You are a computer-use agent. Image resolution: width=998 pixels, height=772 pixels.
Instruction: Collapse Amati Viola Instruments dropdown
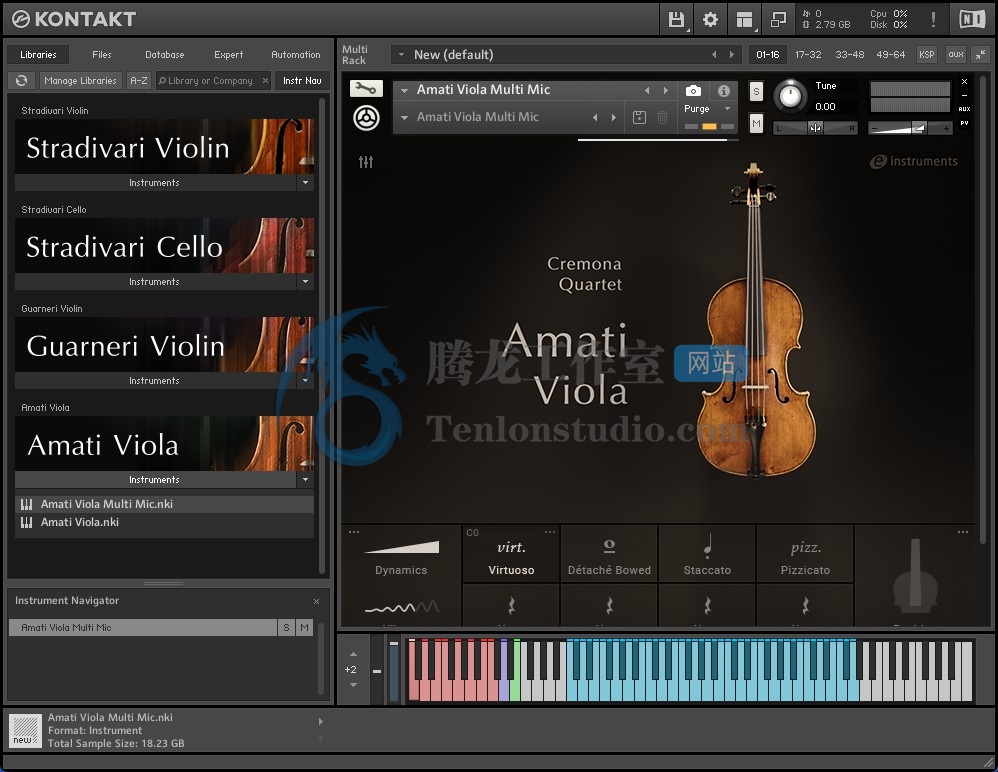[x=306, y=480]
